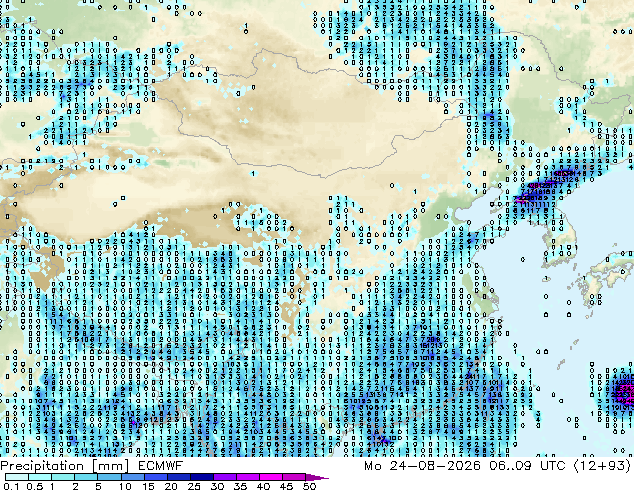Click the legend value '10'

124,486
